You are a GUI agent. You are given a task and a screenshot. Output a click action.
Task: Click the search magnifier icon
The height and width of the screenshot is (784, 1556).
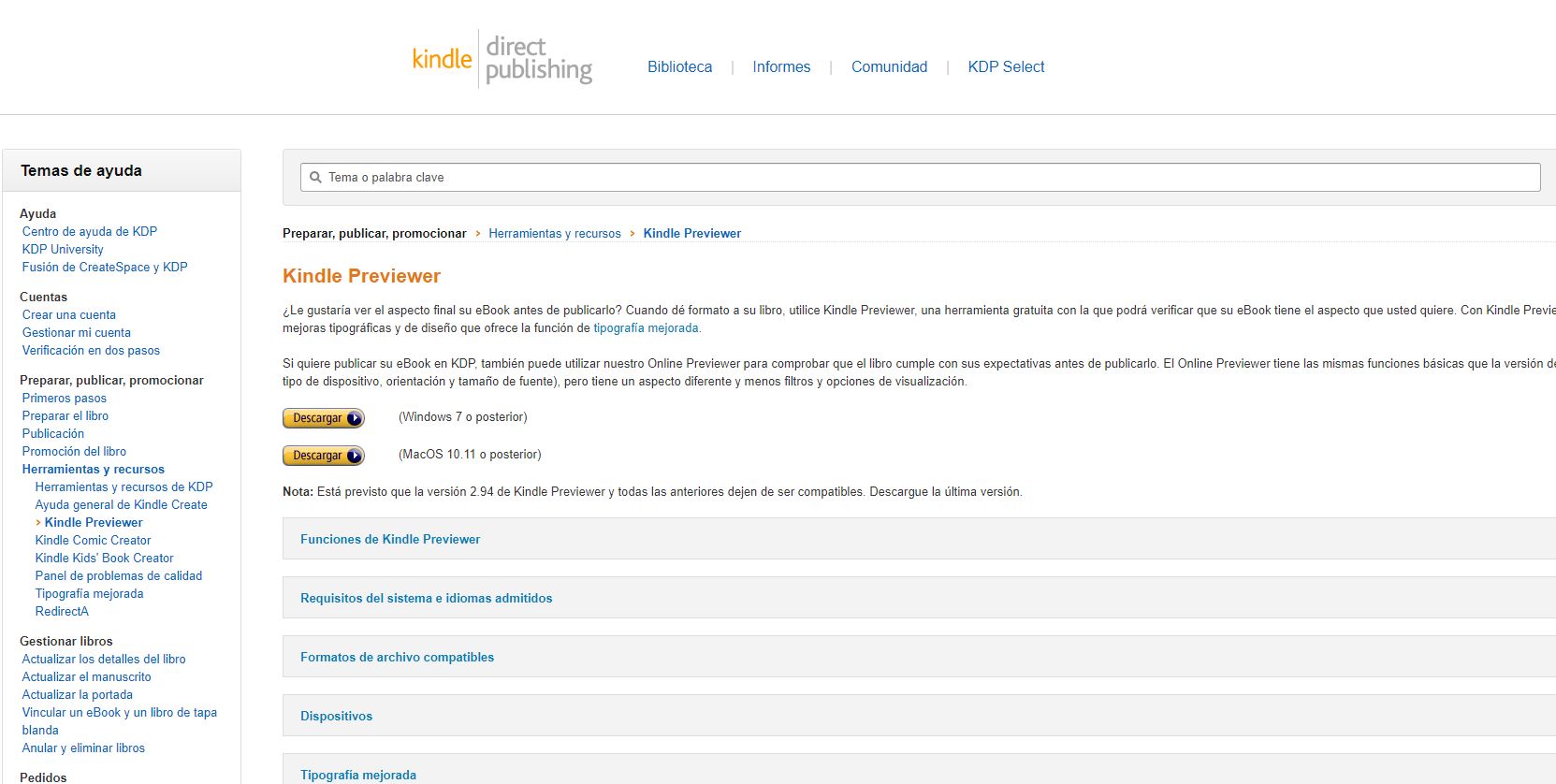click(315, 177)
